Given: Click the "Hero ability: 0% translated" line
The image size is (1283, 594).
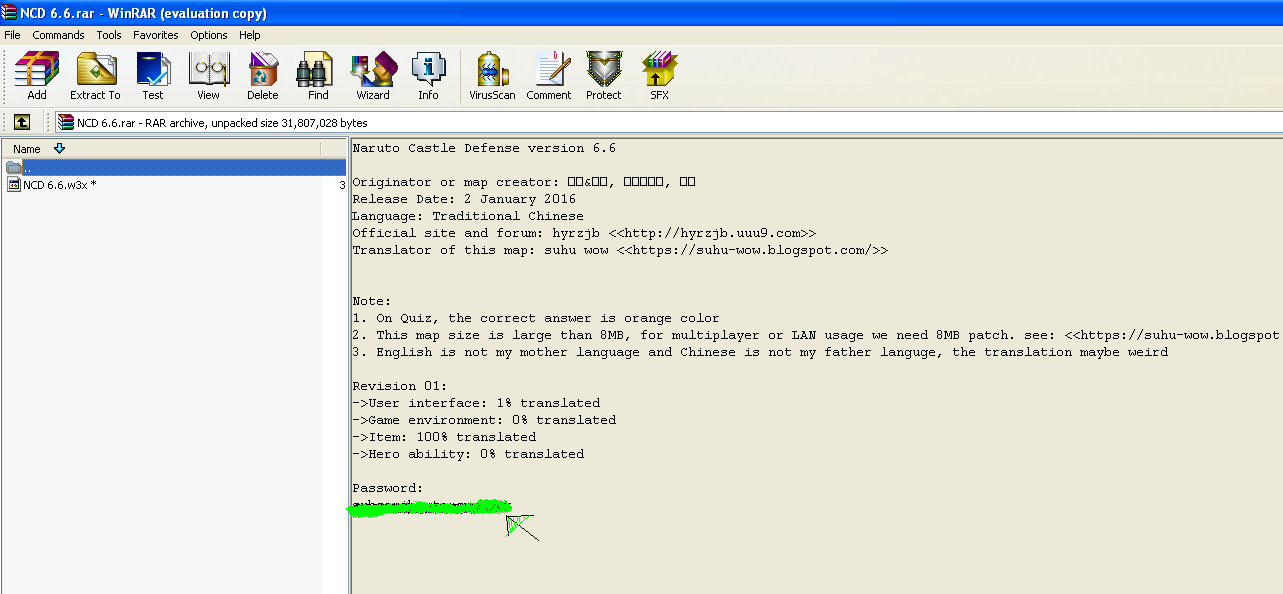Looking at the screenshot, I should pyautogui.click(x=468, y=454).
